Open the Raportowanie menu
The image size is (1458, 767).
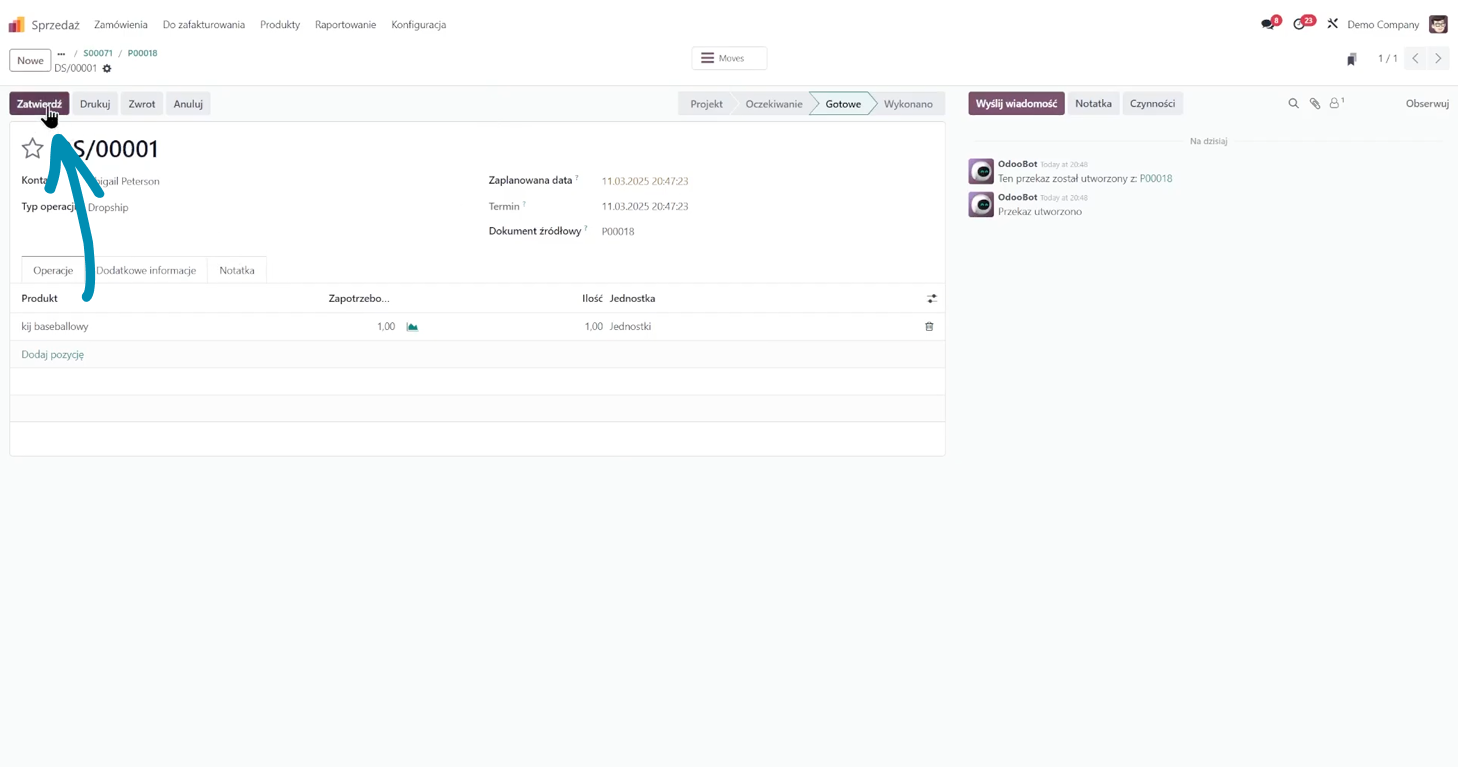coord(345,25)
